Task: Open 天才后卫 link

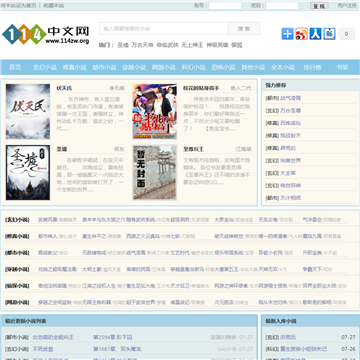Action: coord(180,286)
